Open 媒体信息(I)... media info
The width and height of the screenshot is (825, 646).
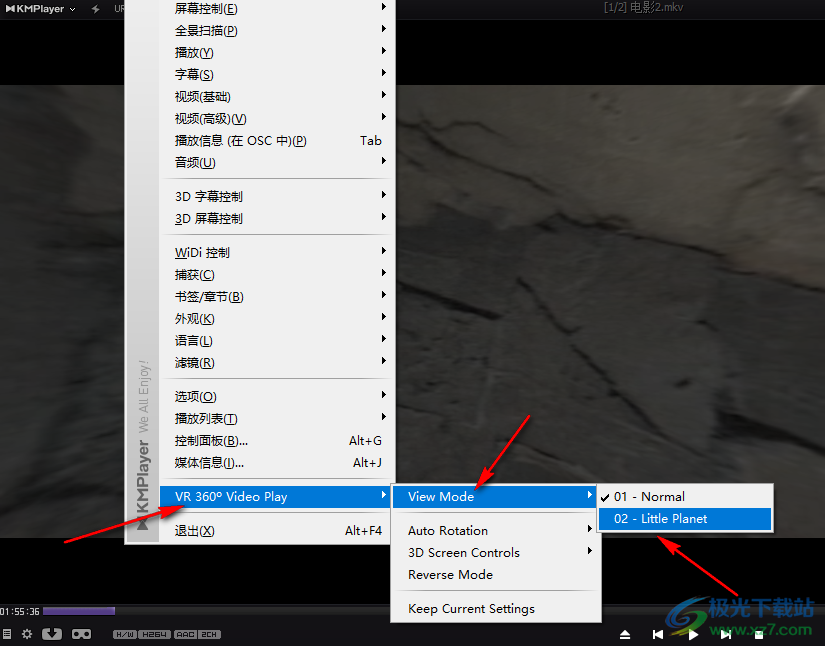[277, 462]
